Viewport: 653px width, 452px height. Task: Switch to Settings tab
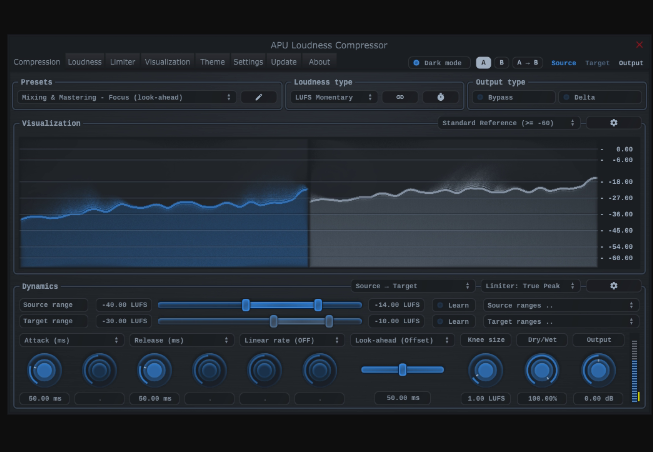click(248, 62)
